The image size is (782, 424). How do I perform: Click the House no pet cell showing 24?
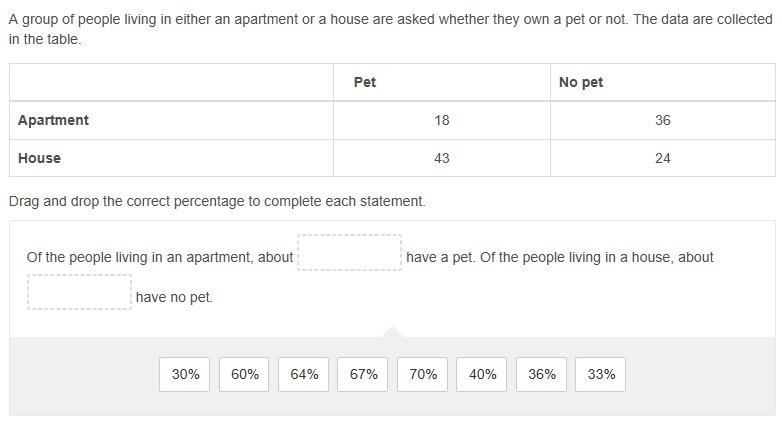663,158
